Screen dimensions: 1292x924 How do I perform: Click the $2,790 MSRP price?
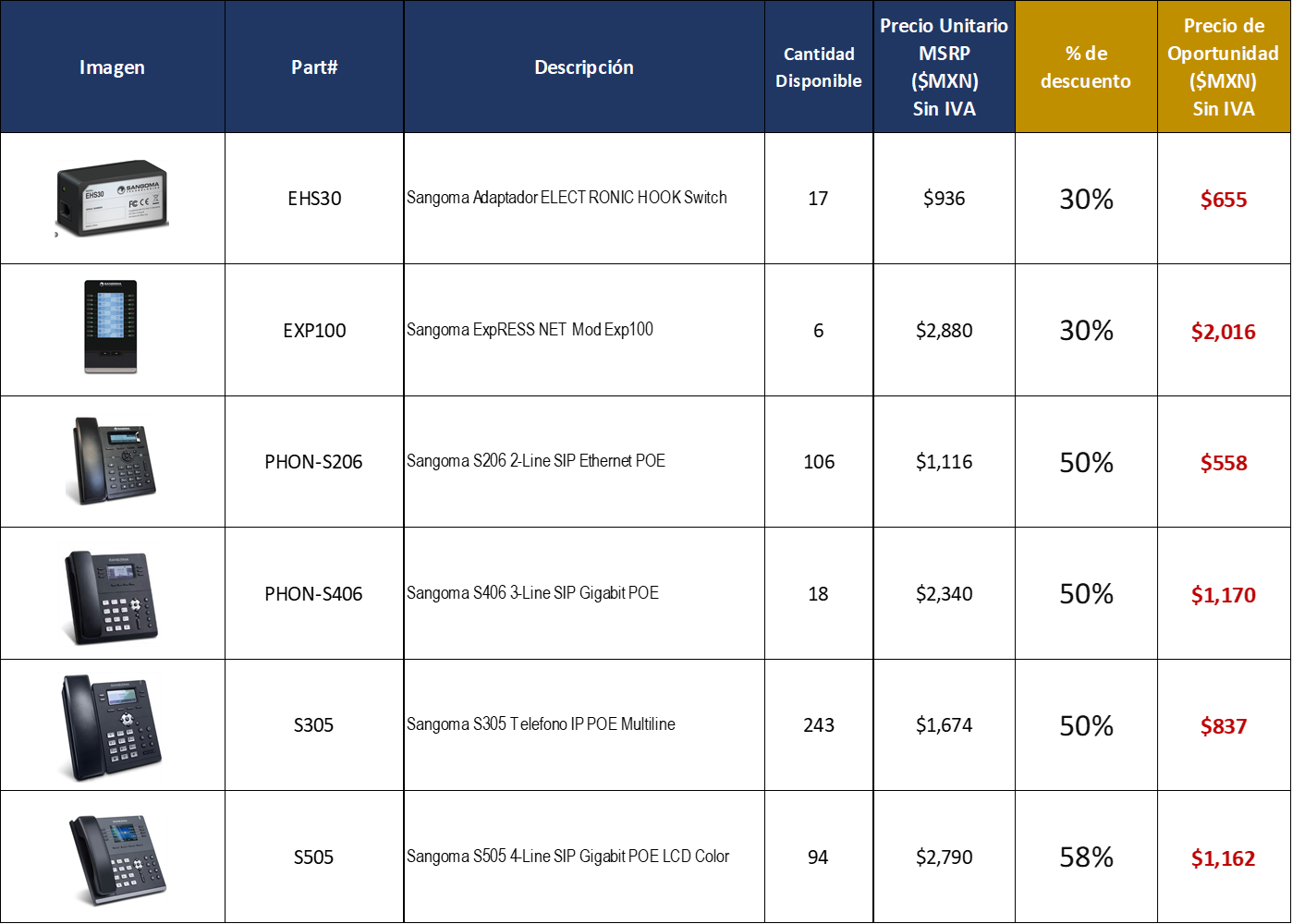click(x=945, y=857)
